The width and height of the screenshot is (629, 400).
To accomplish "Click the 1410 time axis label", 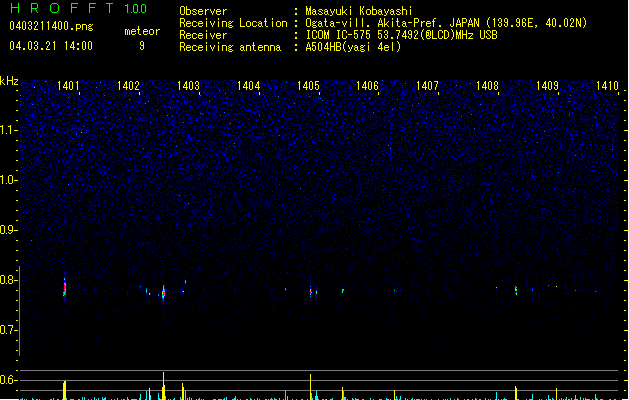I will click(x=607, y=85).
